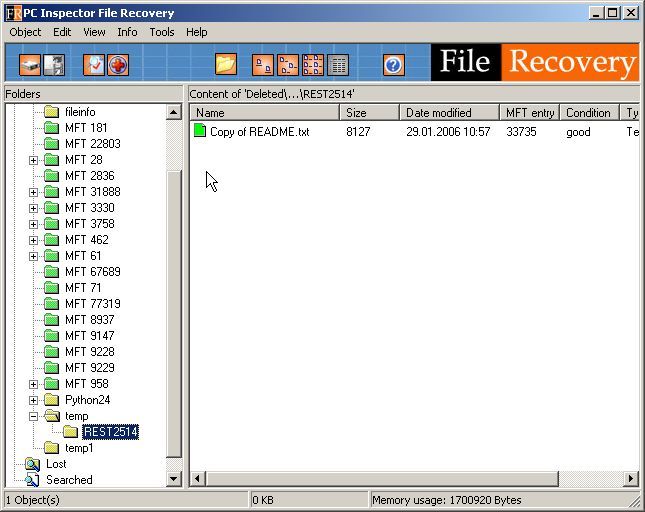This screenshot has height=512, width=645.
Task: Open the Tools menu
Action: click(x=162, y=32)
